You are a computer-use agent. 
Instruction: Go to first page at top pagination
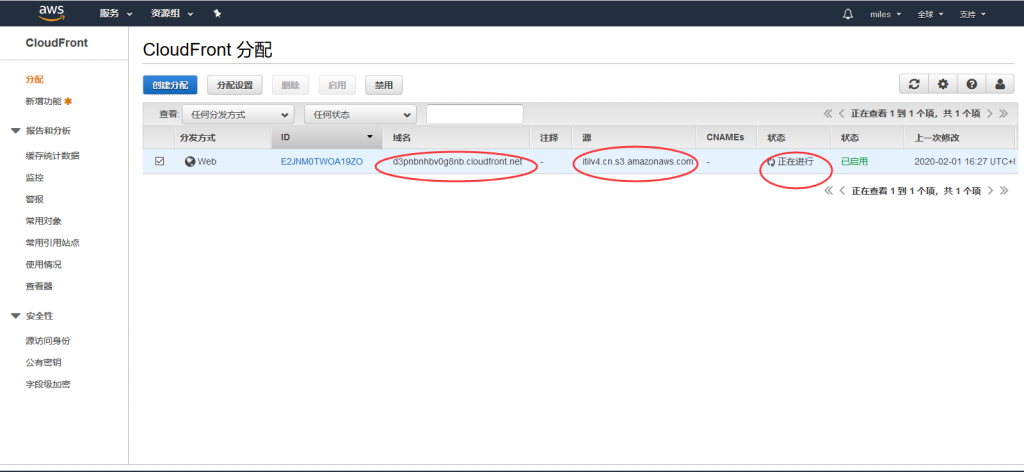(828, 114)
